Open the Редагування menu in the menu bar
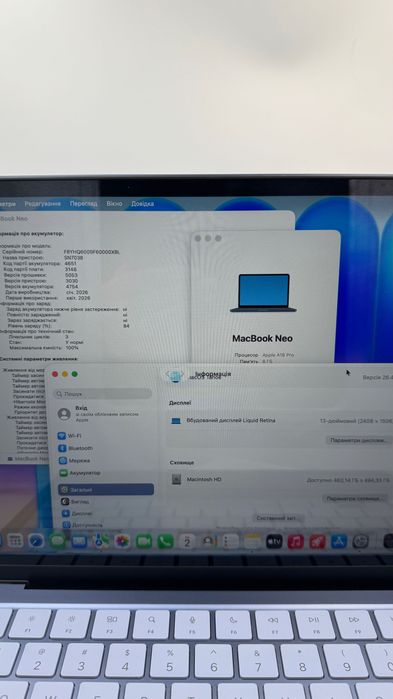The image size is (393, 699). 42,204
